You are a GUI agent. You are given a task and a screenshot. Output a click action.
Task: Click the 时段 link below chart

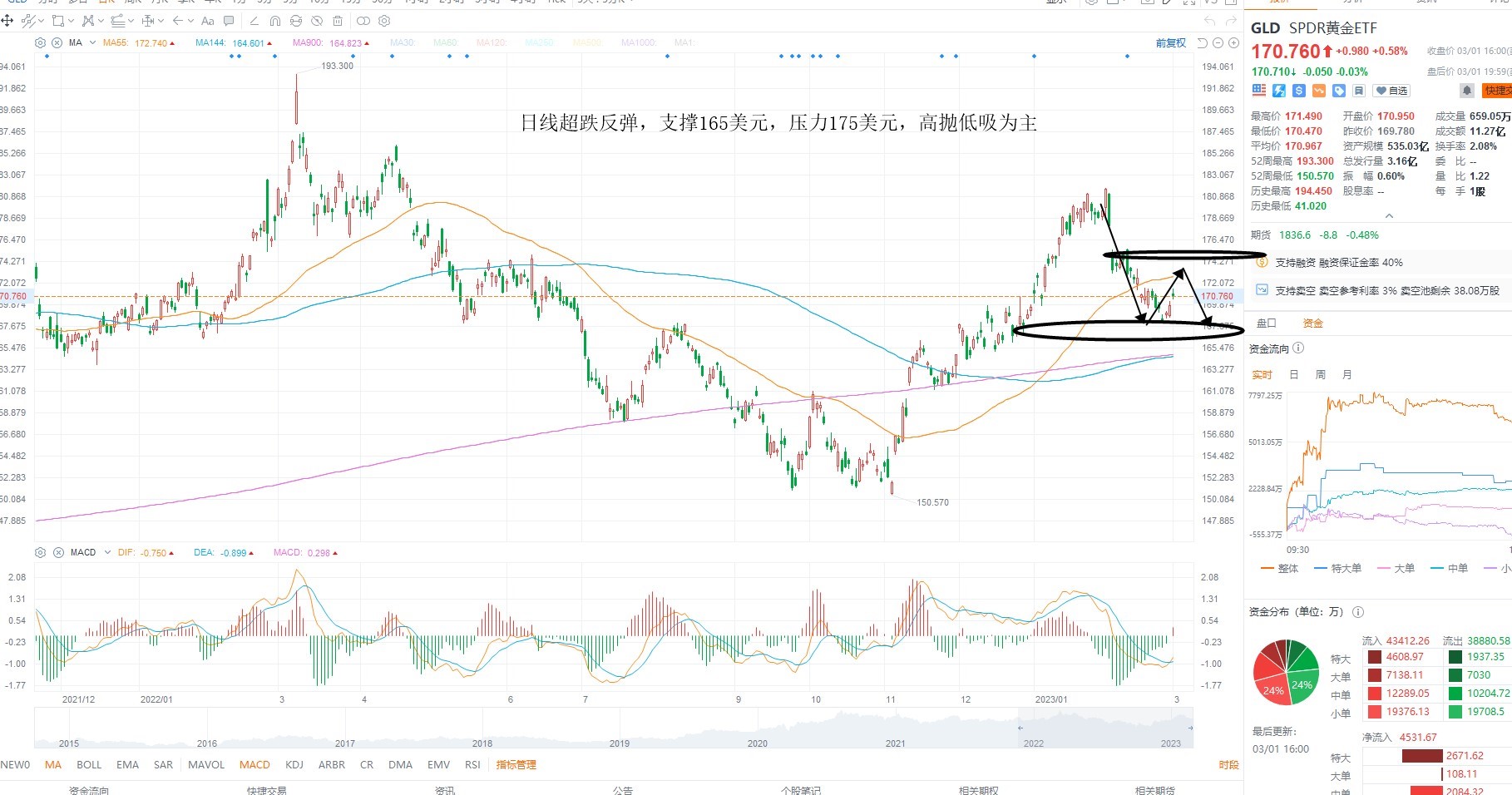click(1228, 764)
